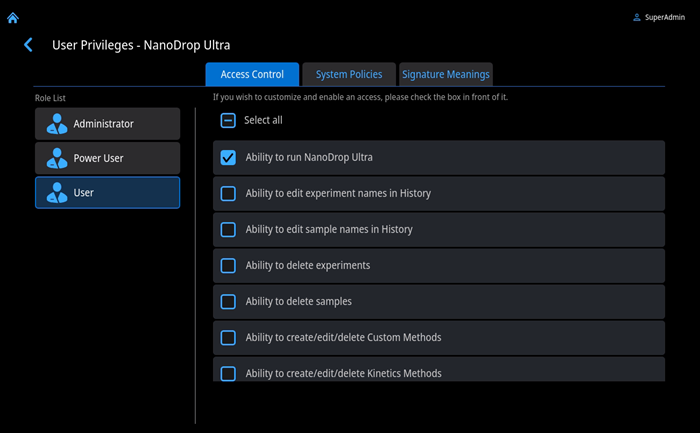Enable Ability to edit experiment names in History

[228, 193]
